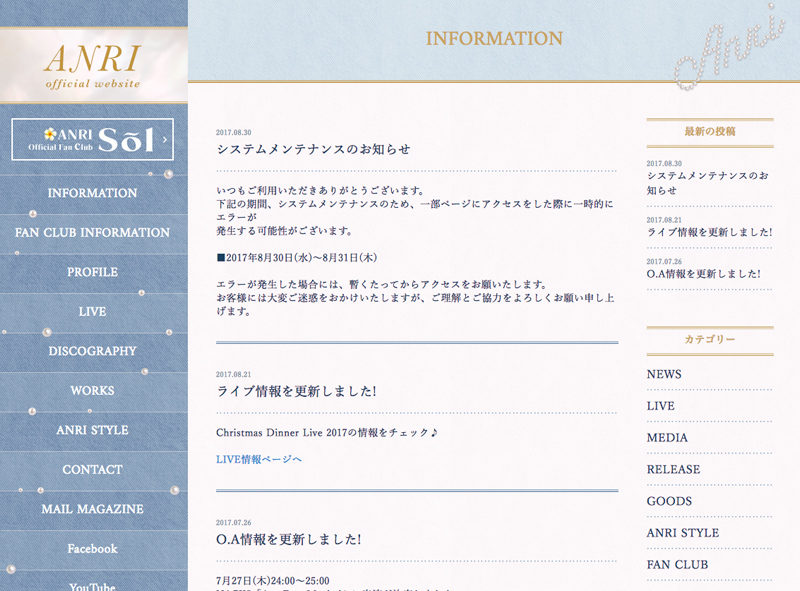
Task: Click the arrow on the Sol banner
Action: (x=166, y=140)
